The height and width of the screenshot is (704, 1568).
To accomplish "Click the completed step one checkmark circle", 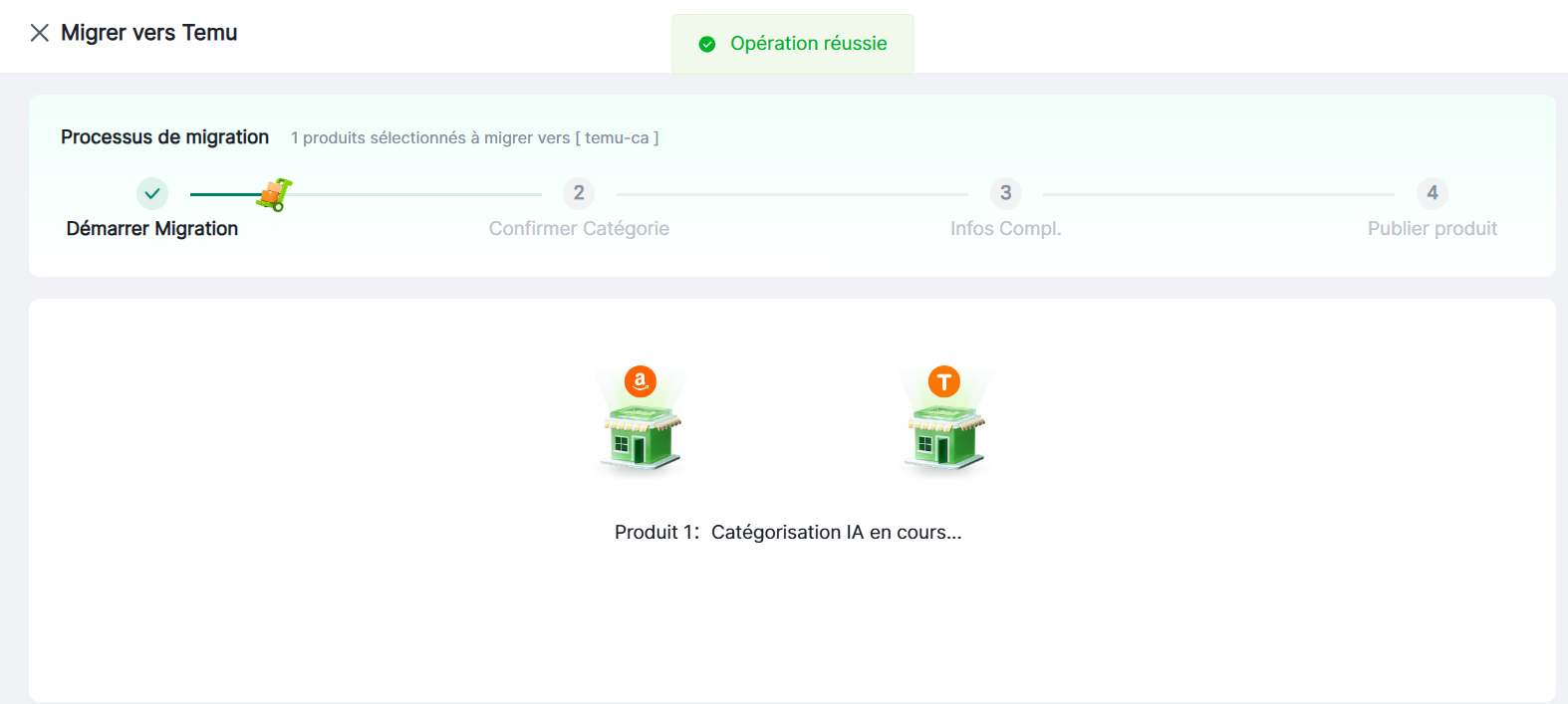I will point(152,193).
